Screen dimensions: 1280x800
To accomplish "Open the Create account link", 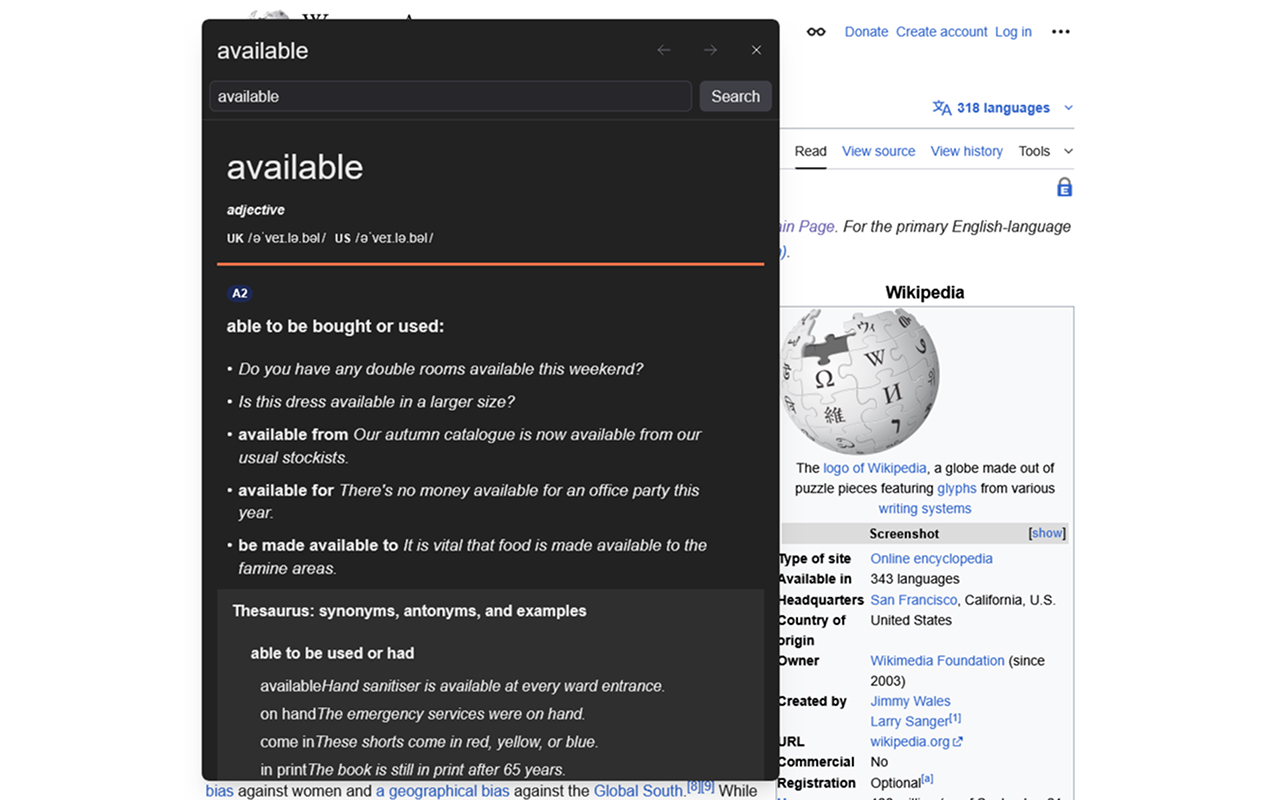I will point(942,32).
